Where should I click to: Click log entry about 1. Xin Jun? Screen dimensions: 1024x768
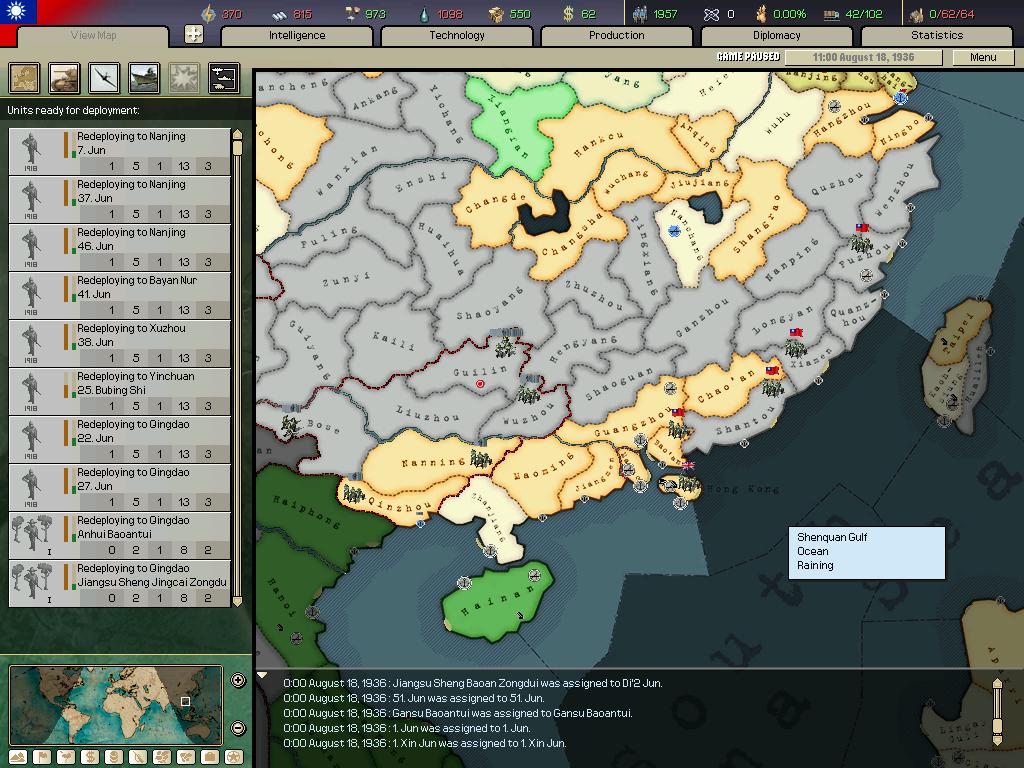coord(424,743)
